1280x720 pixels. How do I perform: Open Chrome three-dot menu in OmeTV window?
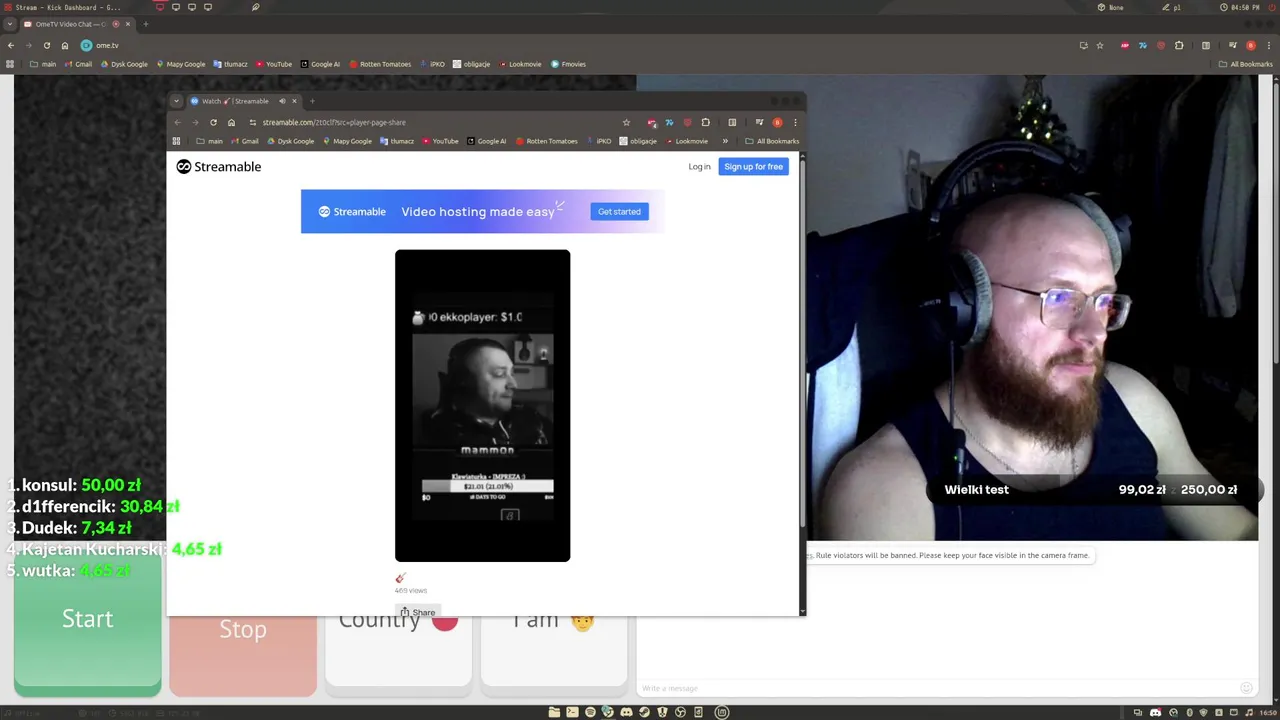click(1269, 45)
